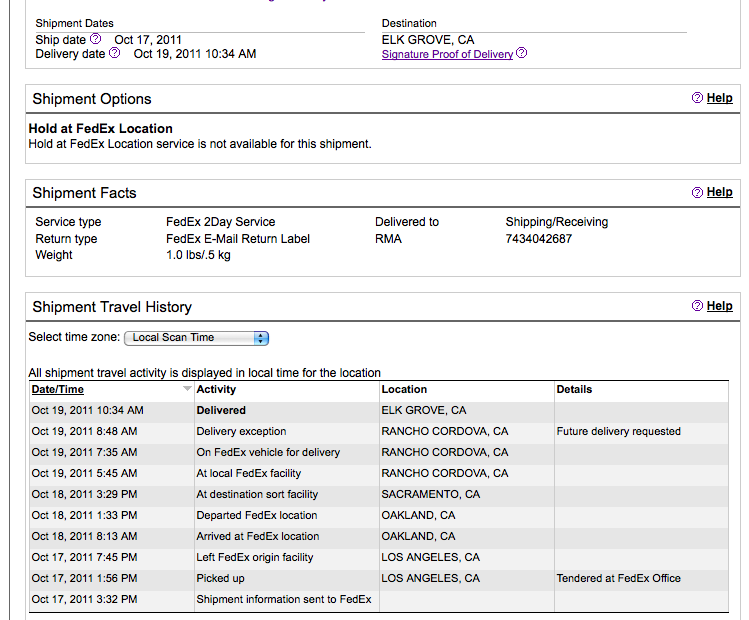Image resolution: width=749 pixels, height=620 pixels.
Task: Open Help link for Shipment Facts
Action: [x=719, y=192]
